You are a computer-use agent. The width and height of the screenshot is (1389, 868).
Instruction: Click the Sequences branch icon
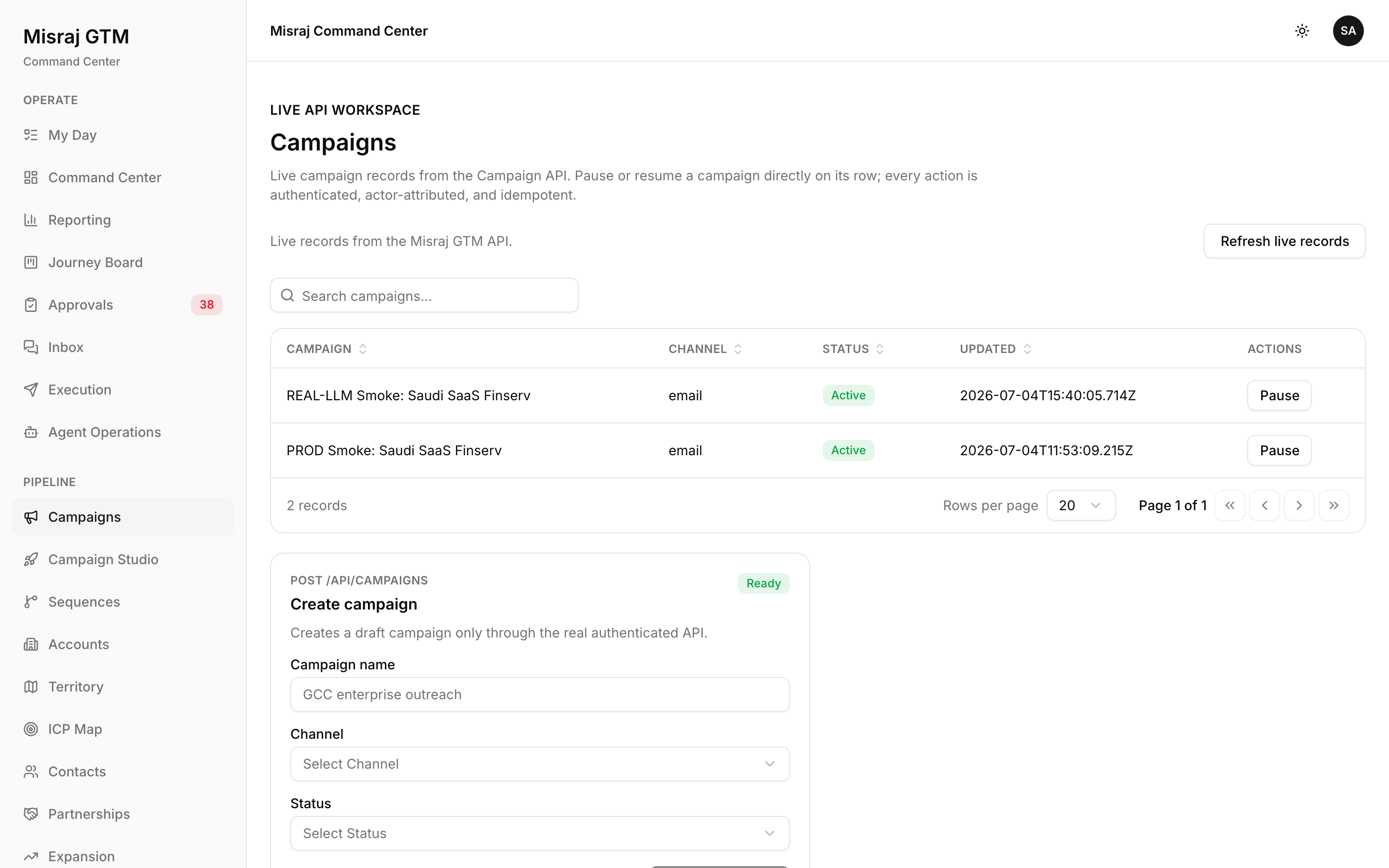click(31, 602)
